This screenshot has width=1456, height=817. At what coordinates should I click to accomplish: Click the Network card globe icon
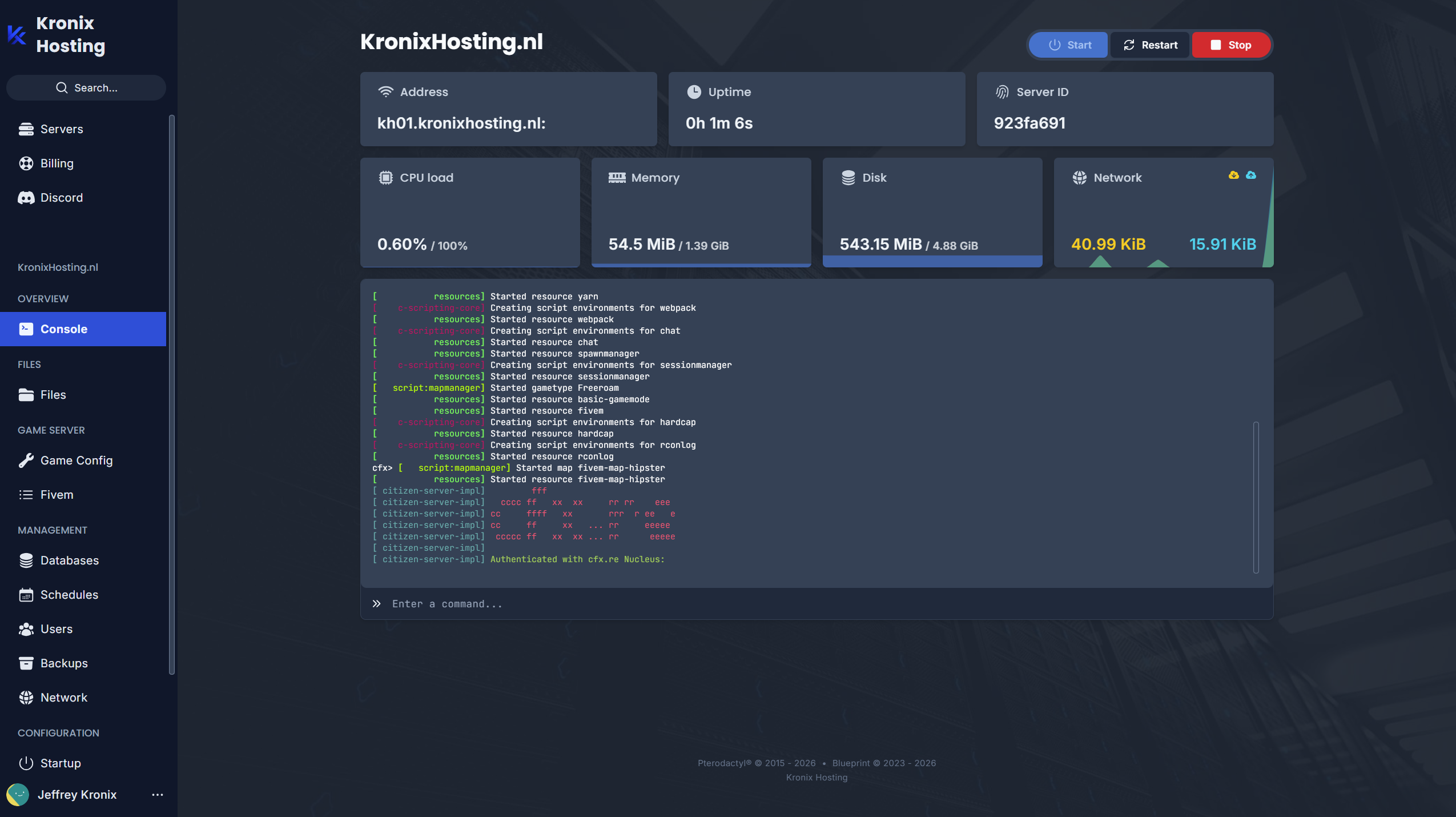[x=1080, y=178]
